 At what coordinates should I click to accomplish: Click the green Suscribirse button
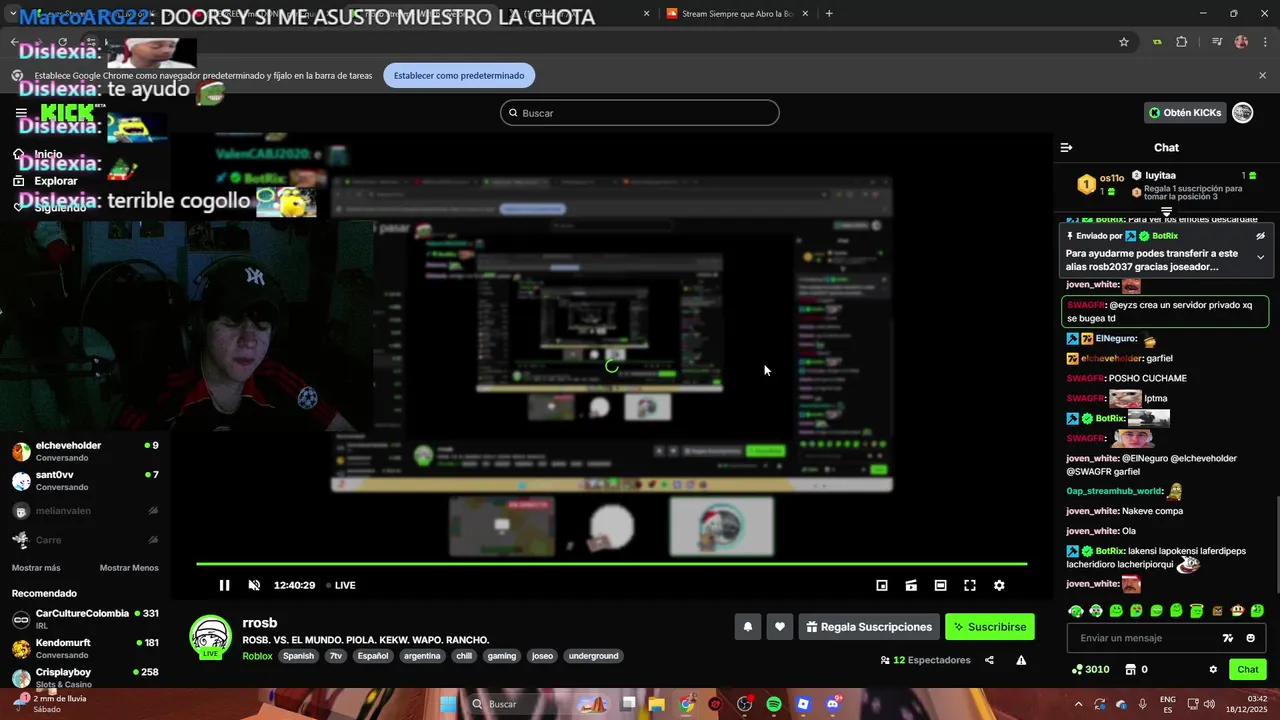coord(990,627)
